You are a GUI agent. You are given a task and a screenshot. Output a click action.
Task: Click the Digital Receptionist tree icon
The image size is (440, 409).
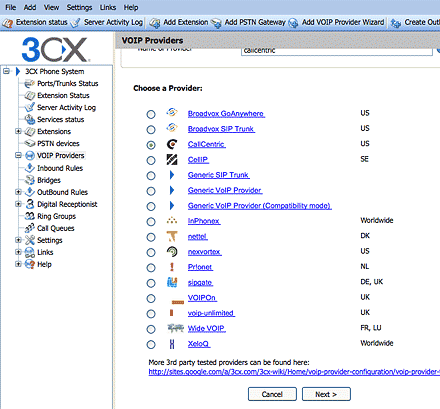30,204
